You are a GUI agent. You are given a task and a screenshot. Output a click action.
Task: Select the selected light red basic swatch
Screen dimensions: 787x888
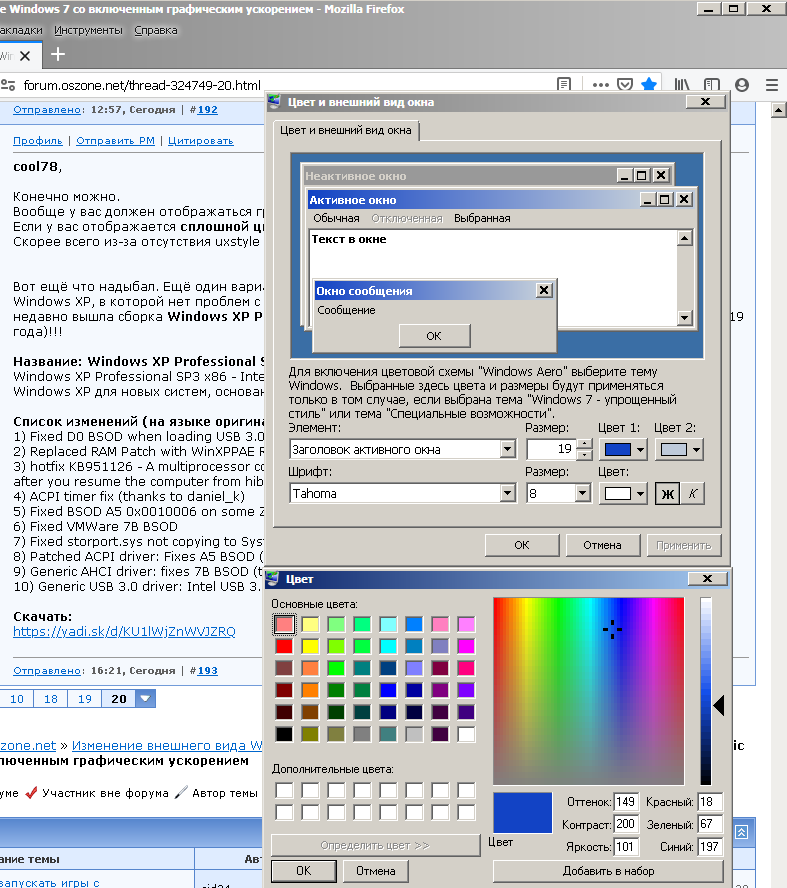tap(284, 624)
